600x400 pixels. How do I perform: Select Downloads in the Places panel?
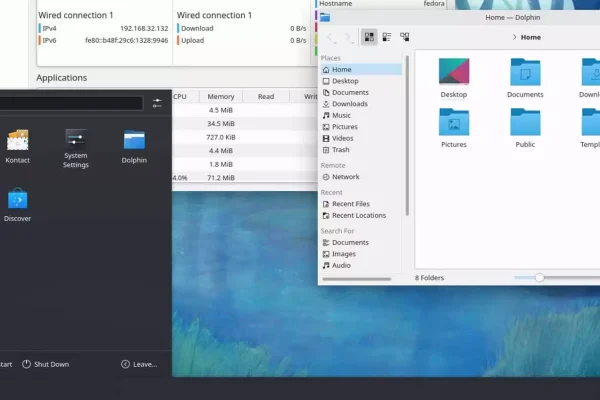(360, 104)
